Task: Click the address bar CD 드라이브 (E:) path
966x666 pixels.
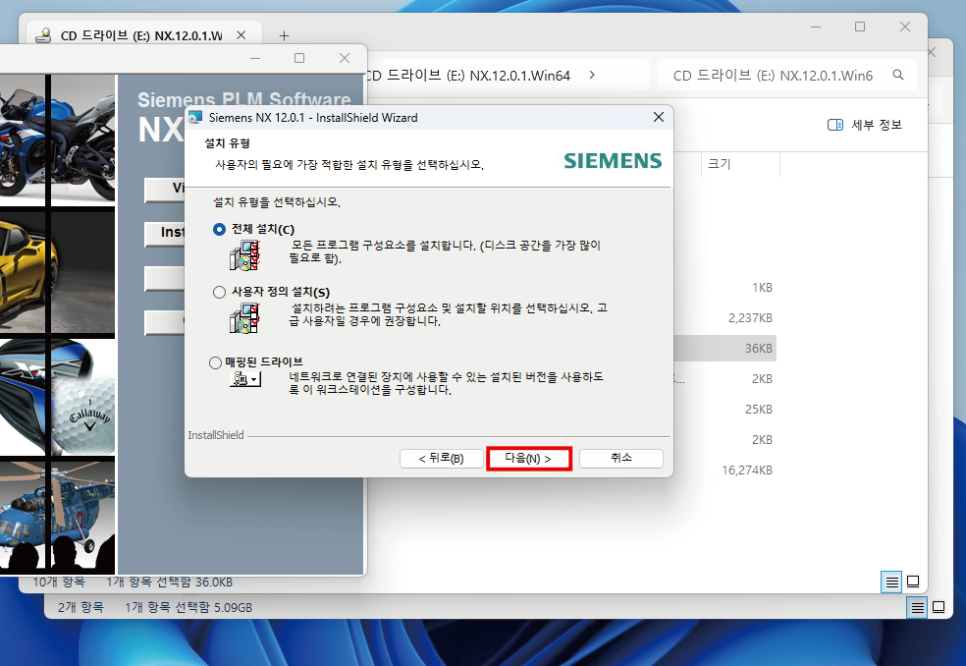Action: 469,75
